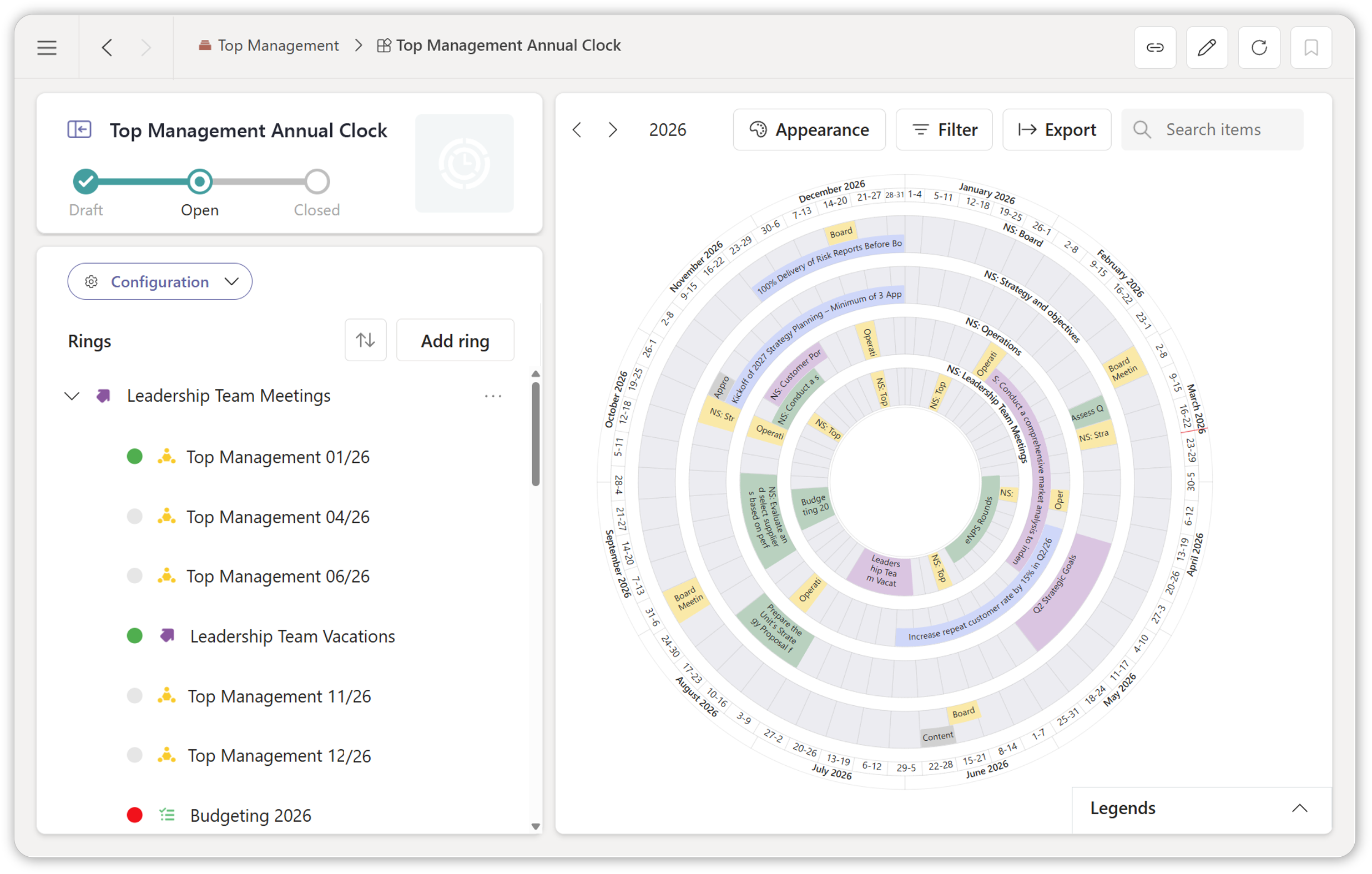This screenshot has height=874, width=1372.
Task: Collapse Leadership Team Meetings ring group
Action: pyautogui.click(x=72, y=396)
